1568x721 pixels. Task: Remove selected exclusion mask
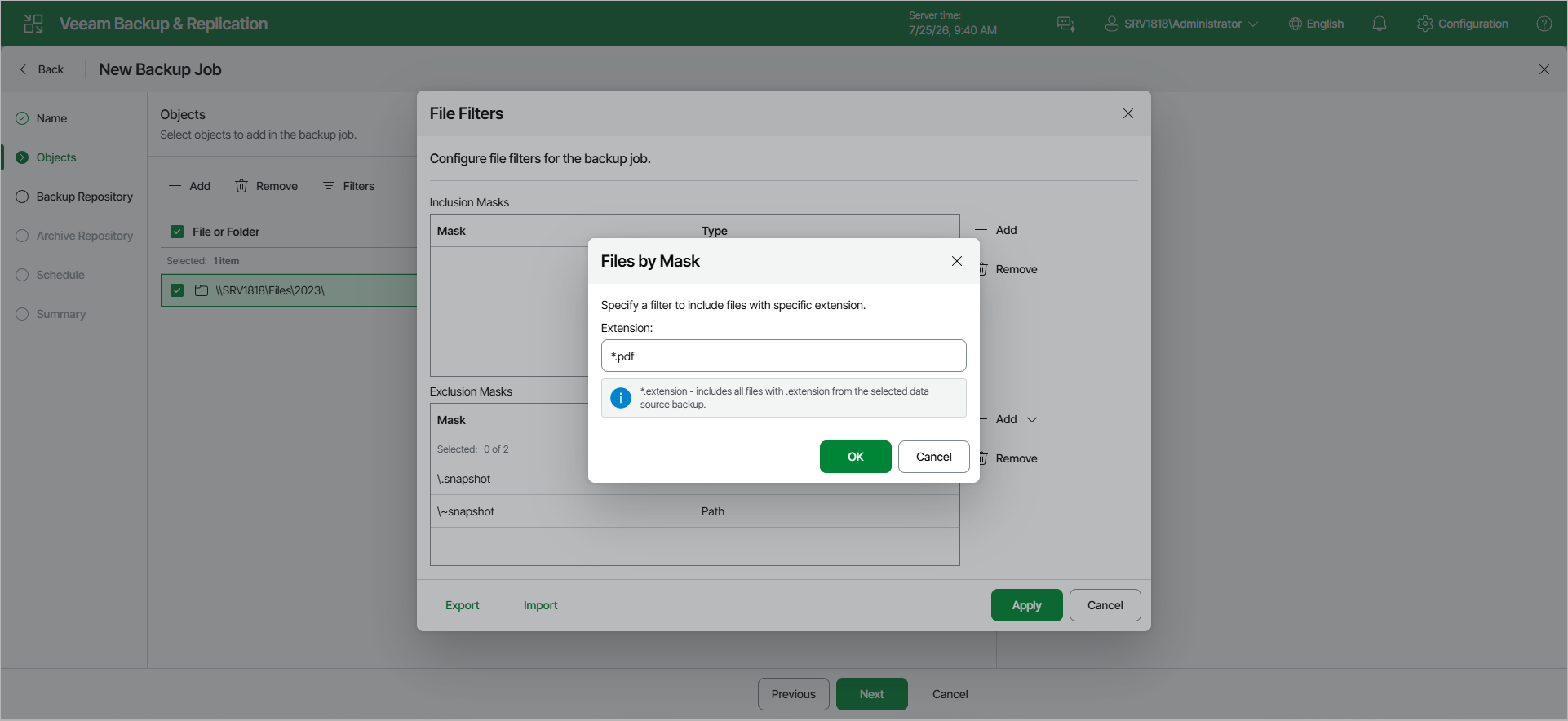(x=1008, y=458)
